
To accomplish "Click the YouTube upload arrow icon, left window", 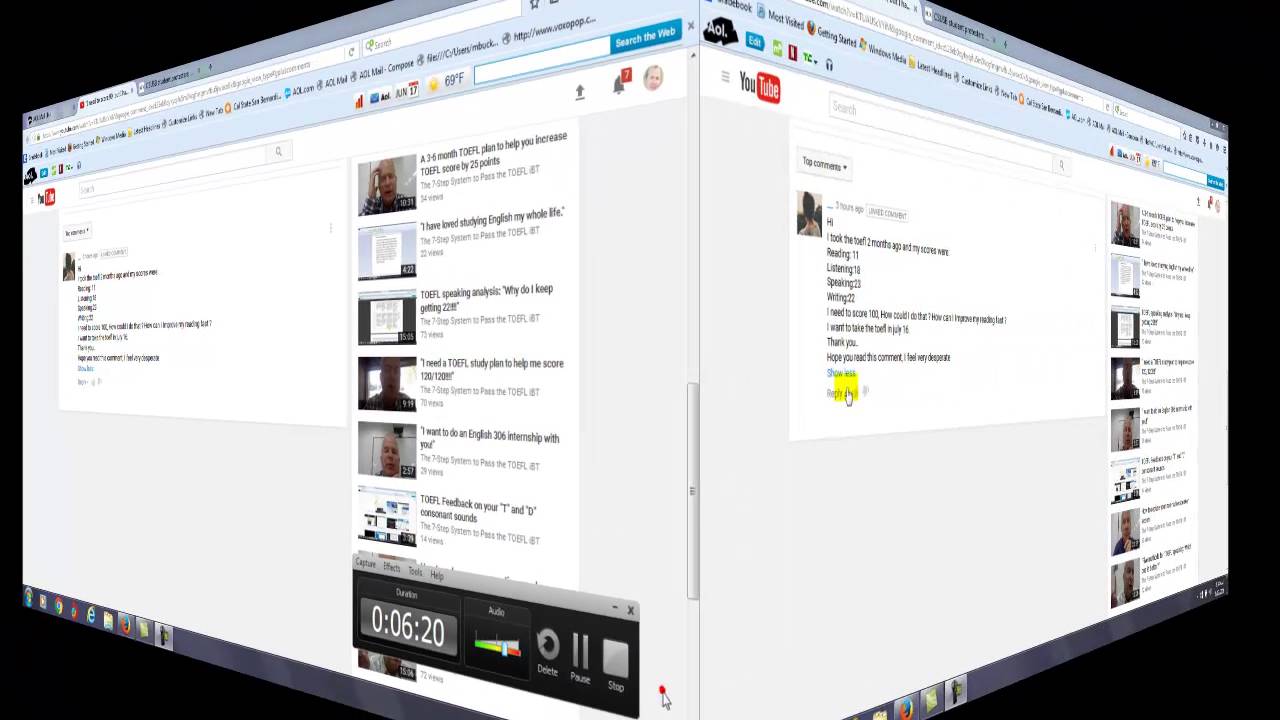I will [579, 92].
